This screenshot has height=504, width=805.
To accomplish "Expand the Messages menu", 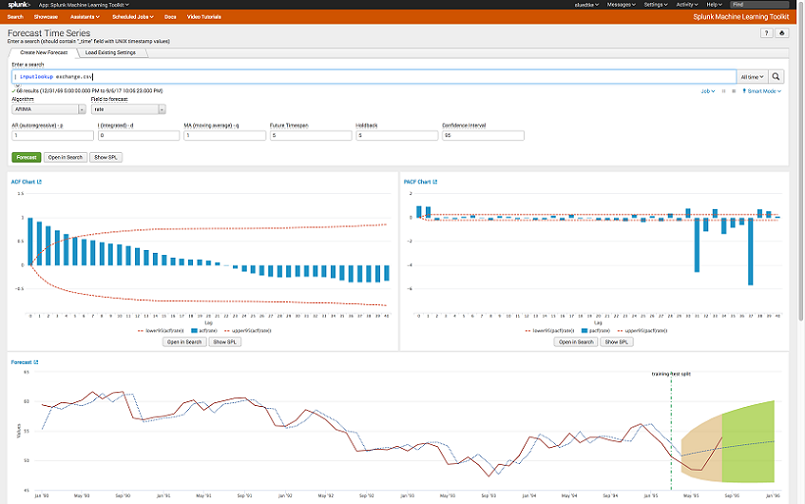I will (621, 5).
